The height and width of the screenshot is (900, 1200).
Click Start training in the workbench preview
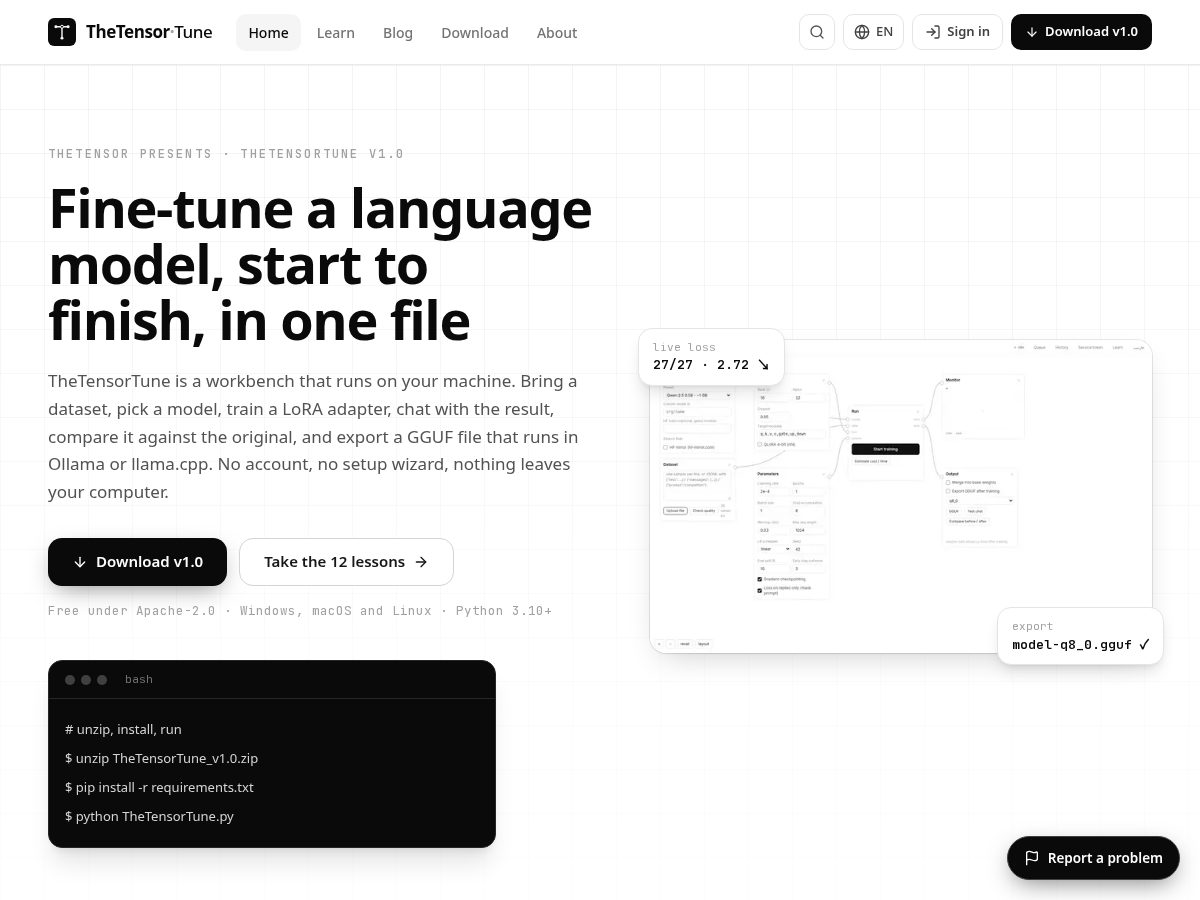coord(885,449)
